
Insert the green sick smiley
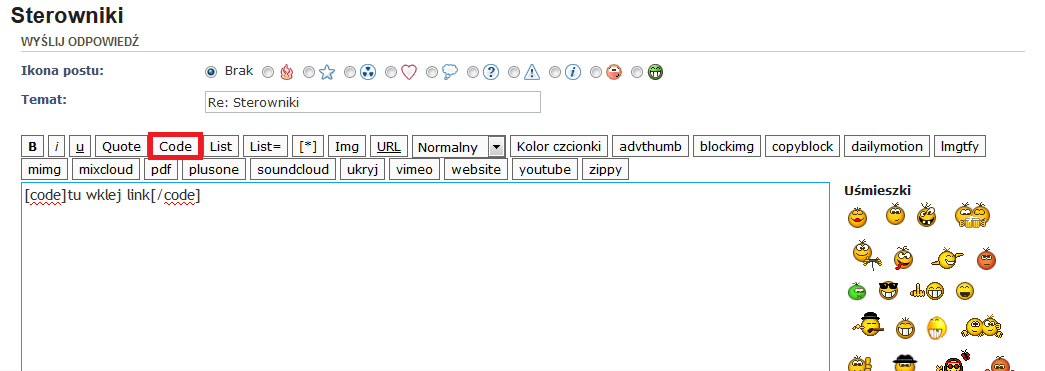click(856, 291)
